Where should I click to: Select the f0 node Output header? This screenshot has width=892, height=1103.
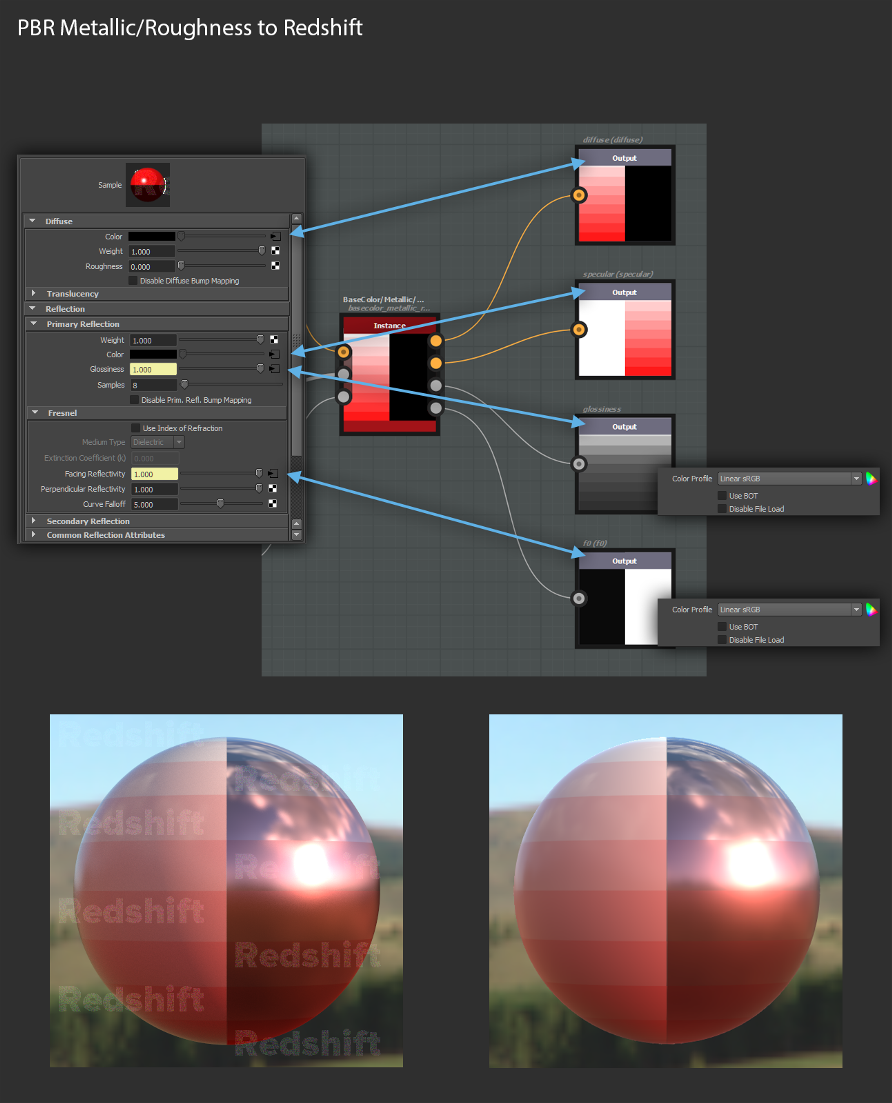tap(625, 561)
